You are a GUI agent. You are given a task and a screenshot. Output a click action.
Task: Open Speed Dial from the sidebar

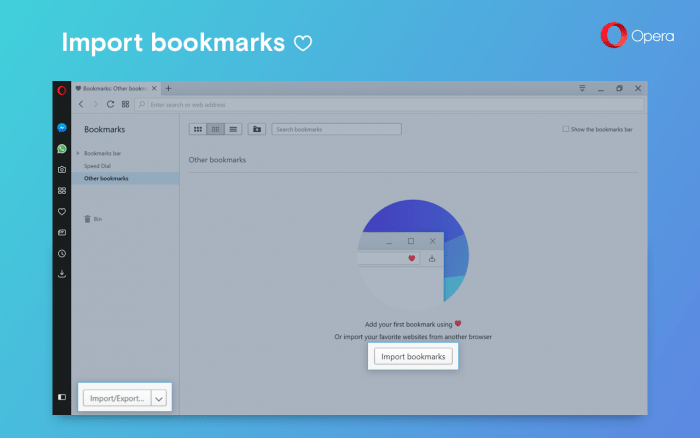tap(62, 191)
